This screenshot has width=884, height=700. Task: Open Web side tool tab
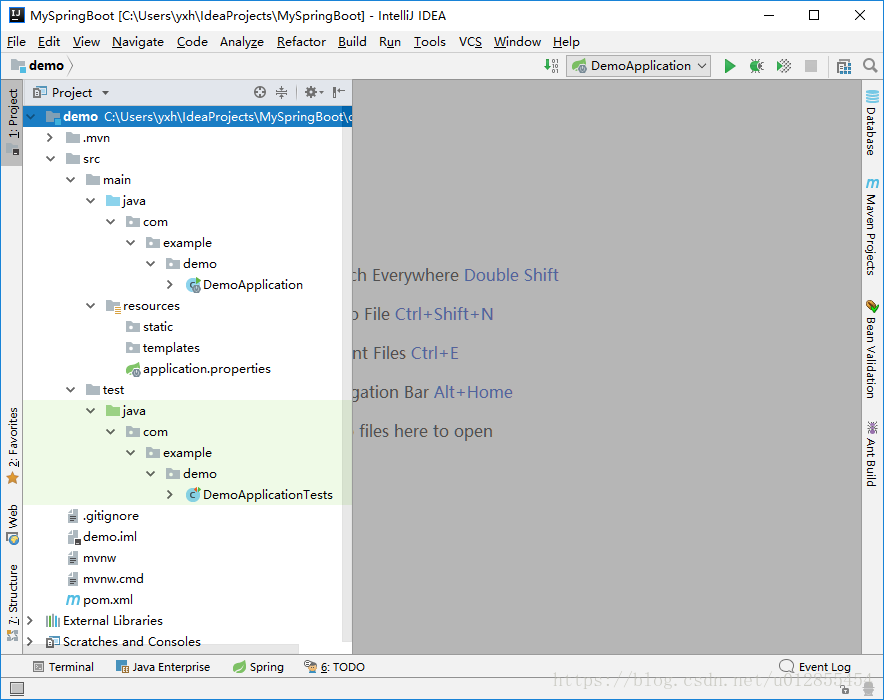[12, 525]
